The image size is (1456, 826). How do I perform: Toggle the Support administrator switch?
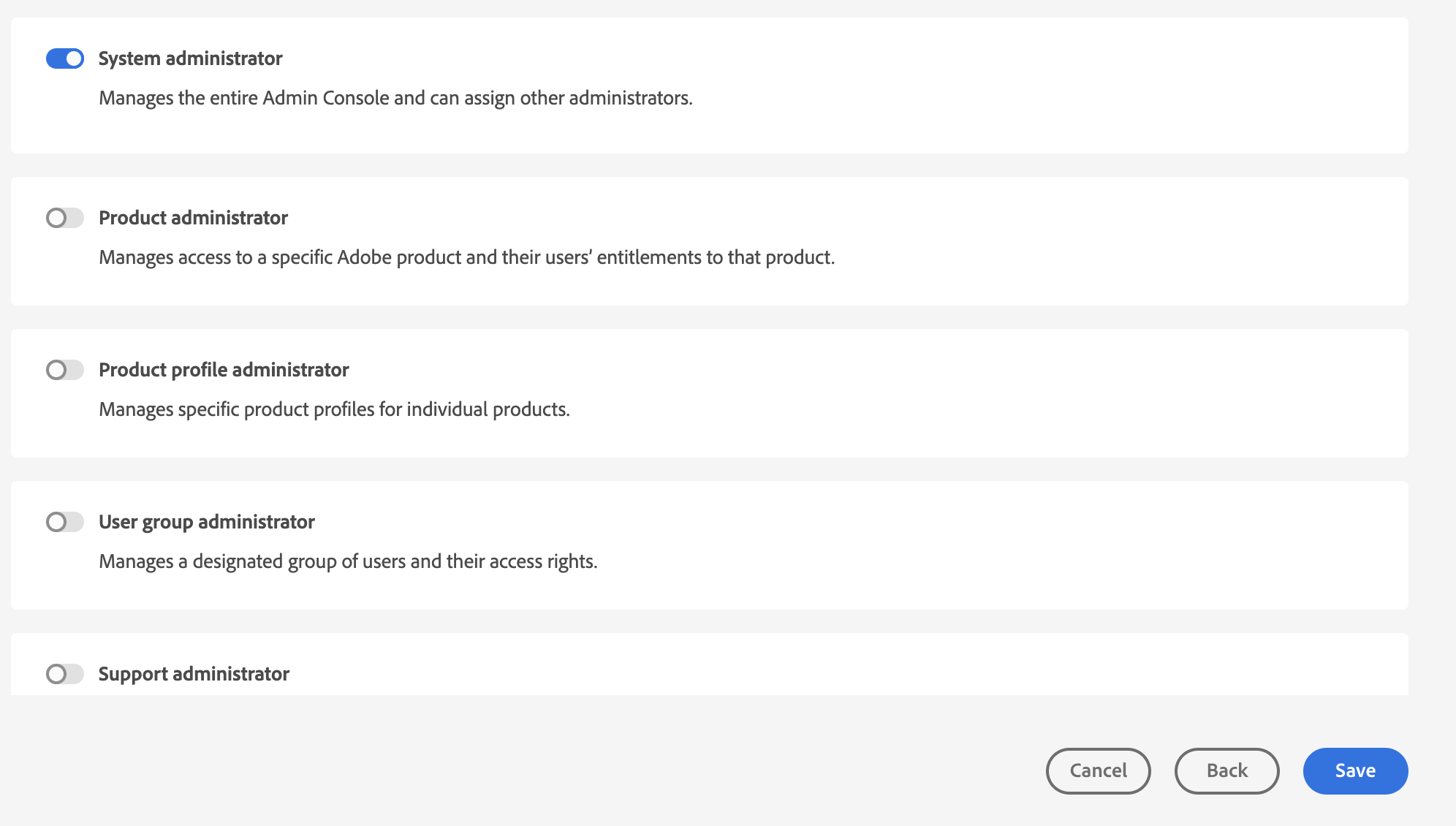[65, 674]
